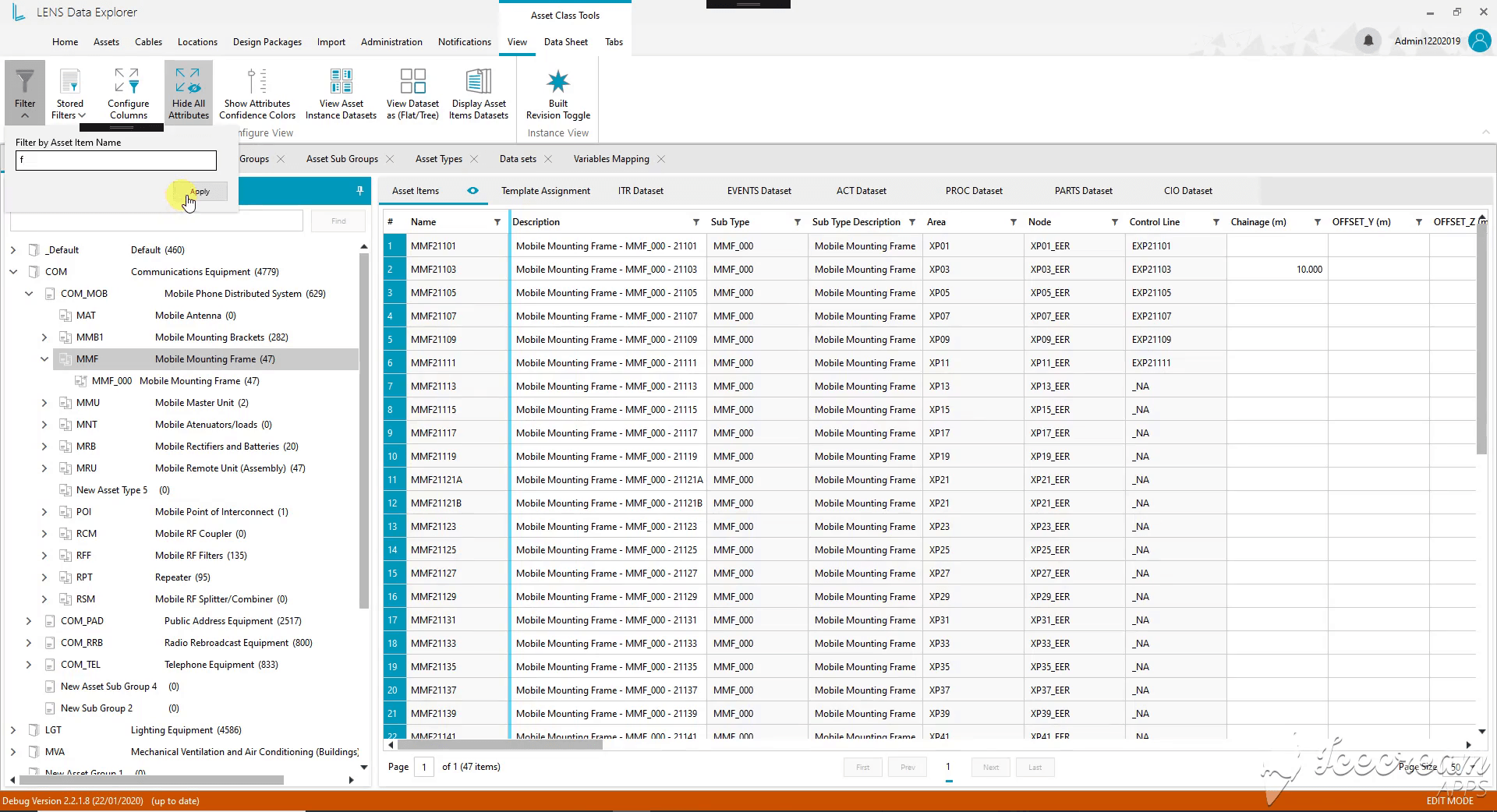Expand the MMB1 Mobile Mounting Brackets node
1497x812 pixels.
44,337
